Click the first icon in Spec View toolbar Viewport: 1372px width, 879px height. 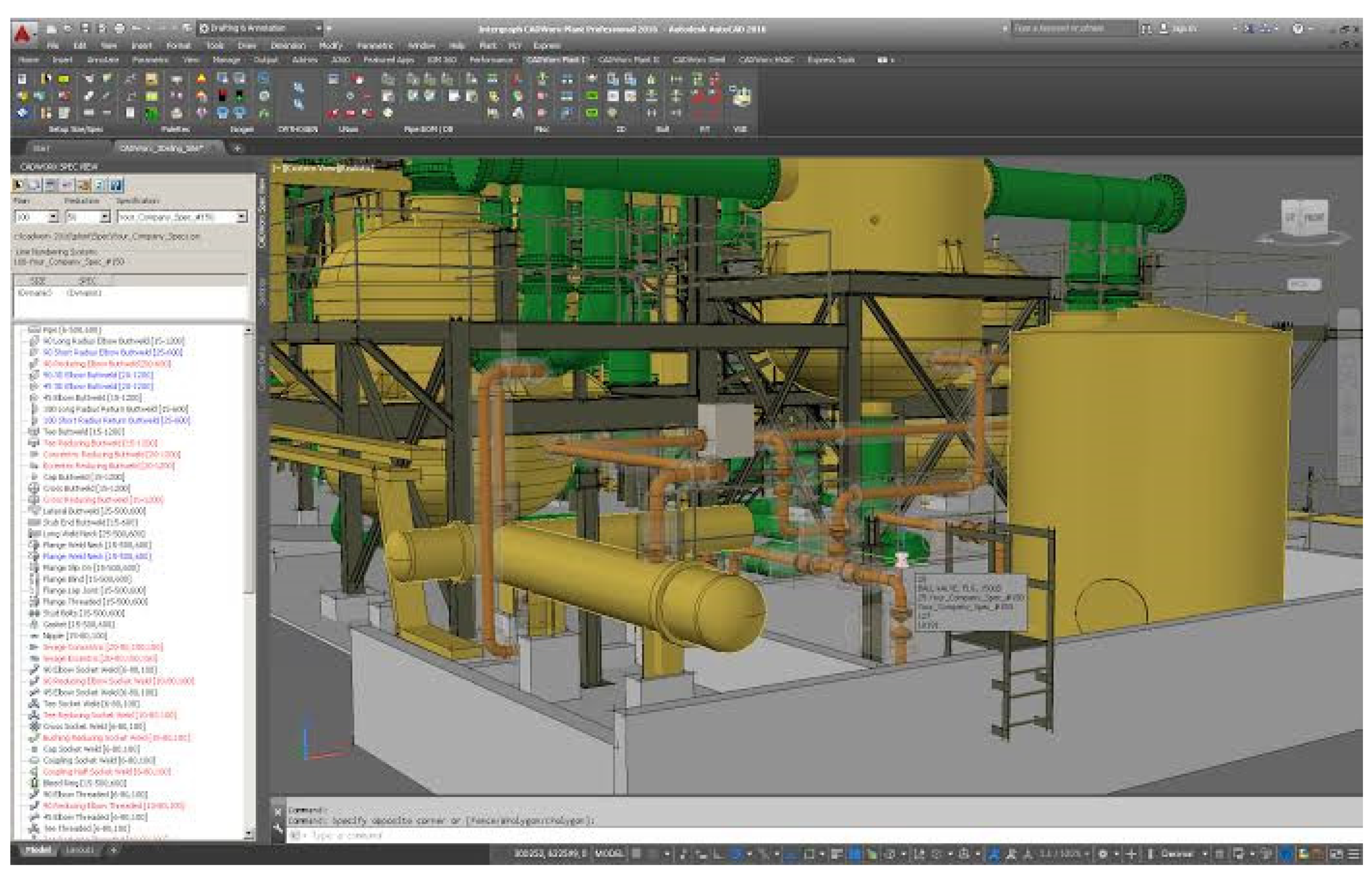point(19,185)
